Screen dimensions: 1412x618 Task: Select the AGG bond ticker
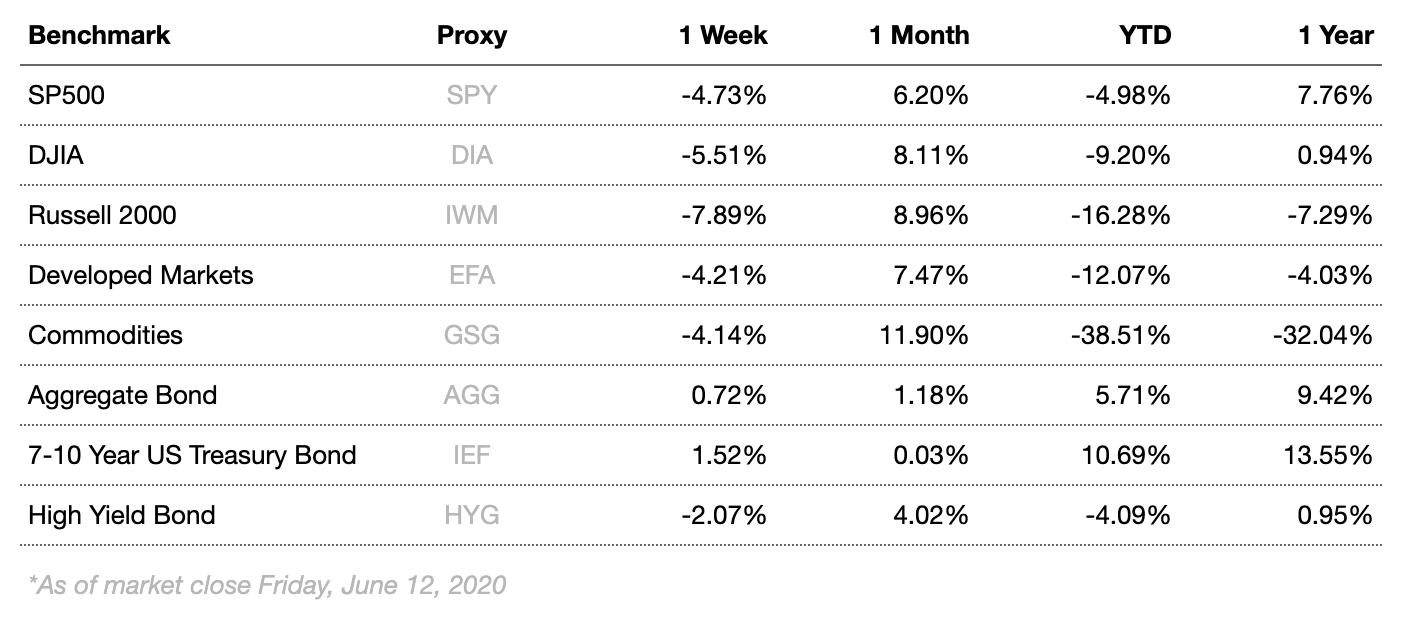(471, 396)
